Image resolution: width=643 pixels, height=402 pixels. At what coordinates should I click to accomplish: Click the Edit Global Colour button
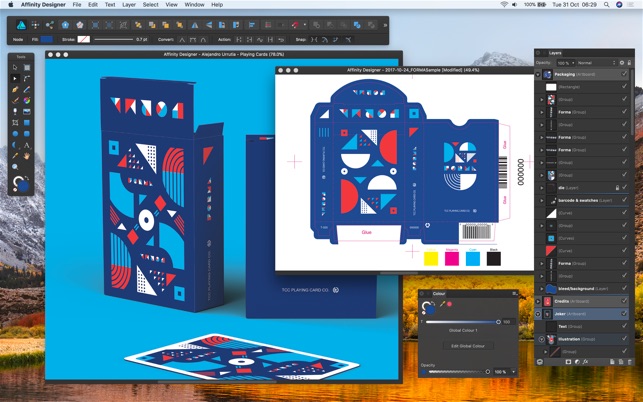468,346
